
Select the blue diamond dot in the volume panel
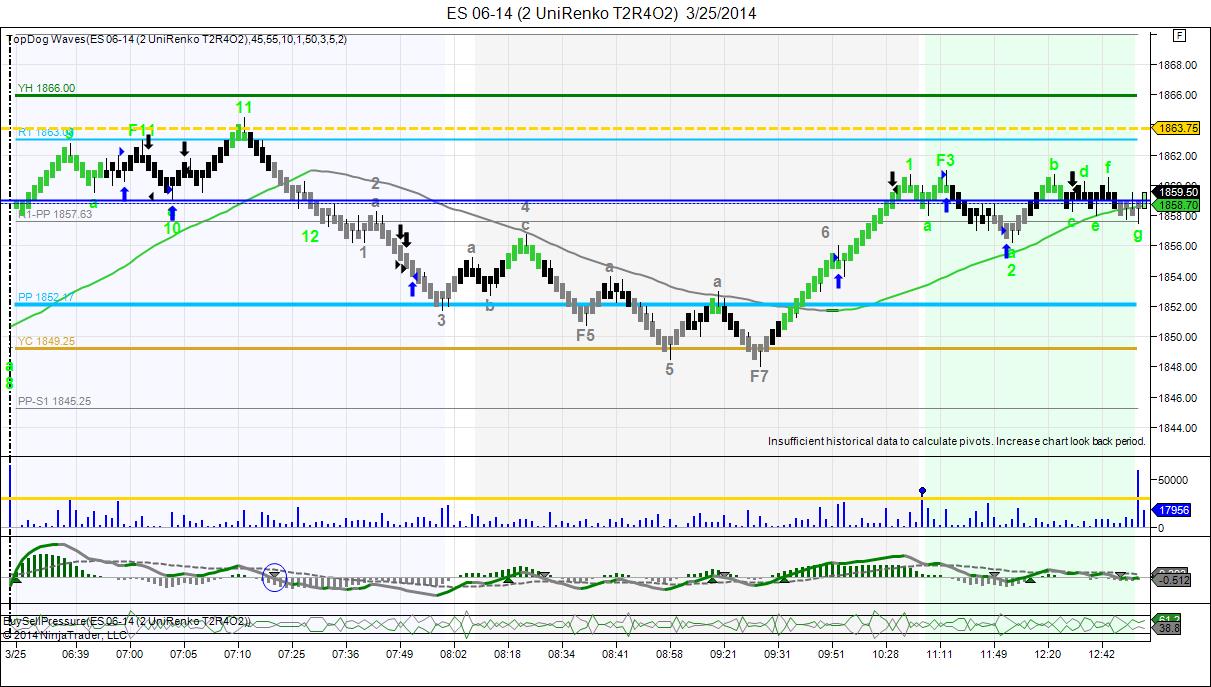(922, 491)
